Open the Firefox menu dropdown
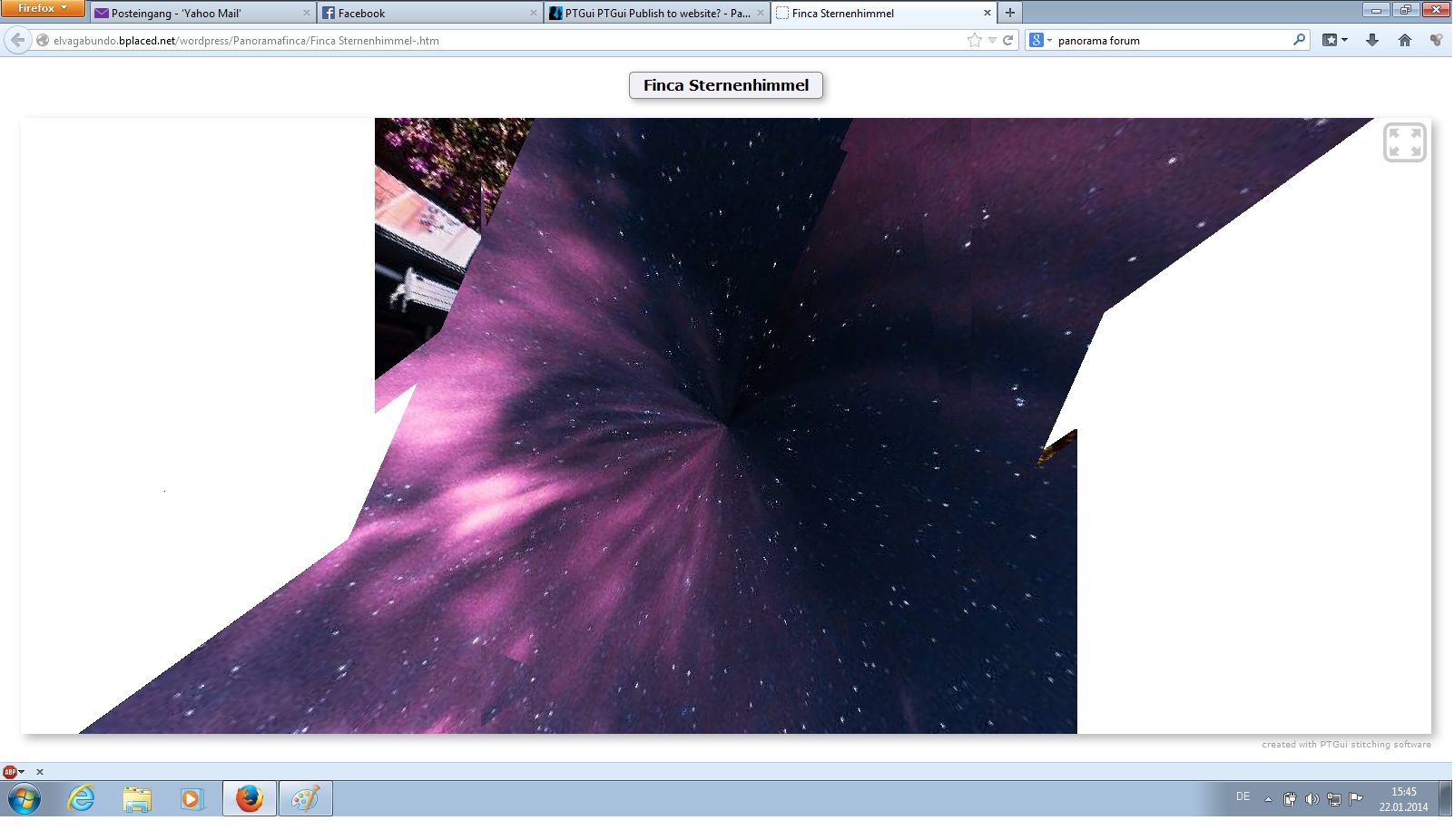The image size is (1454, 840). click(x=42, y=8)
